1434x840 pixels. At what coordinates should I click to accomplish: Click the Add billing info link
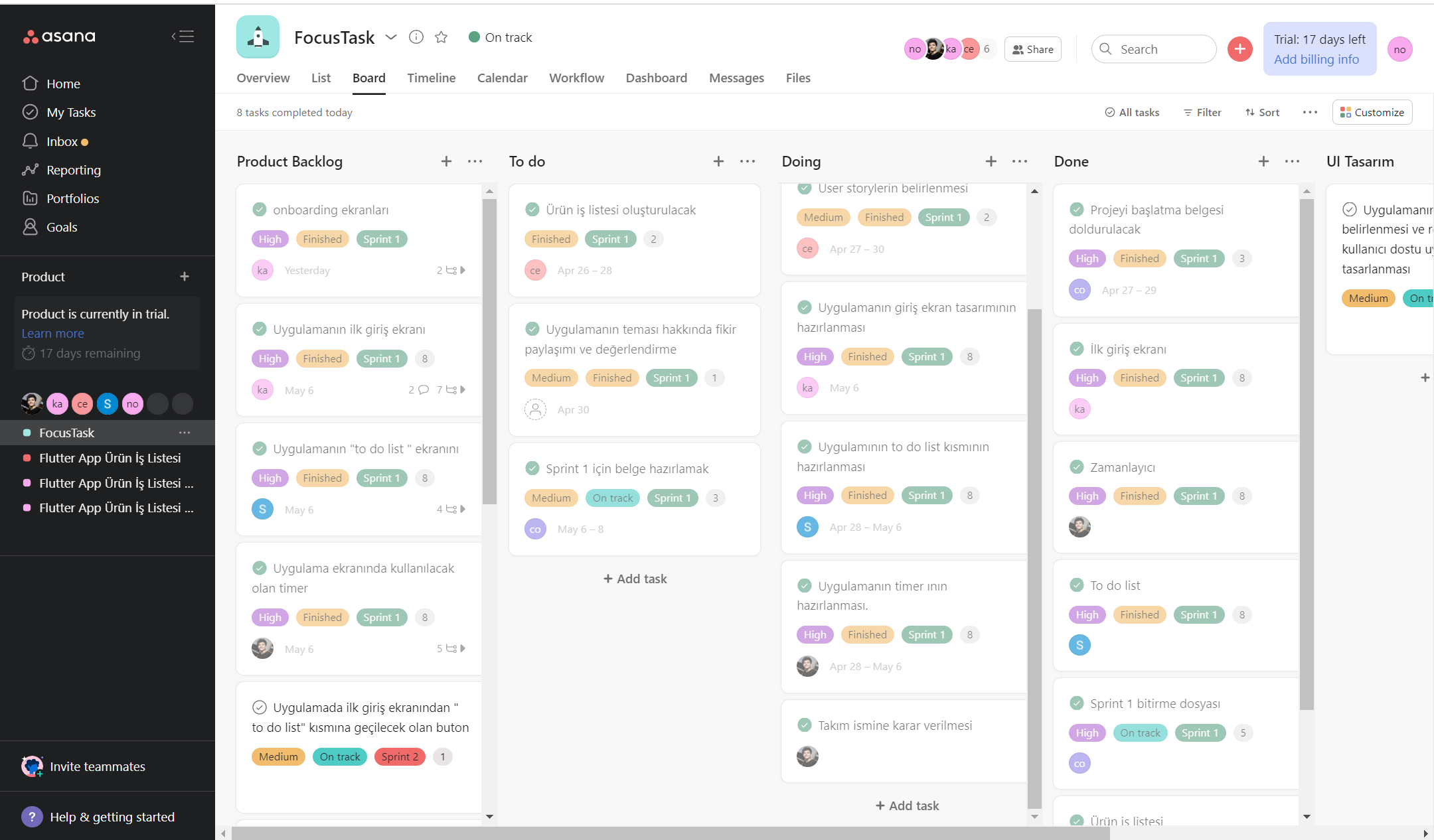(x=1316, y=59)
